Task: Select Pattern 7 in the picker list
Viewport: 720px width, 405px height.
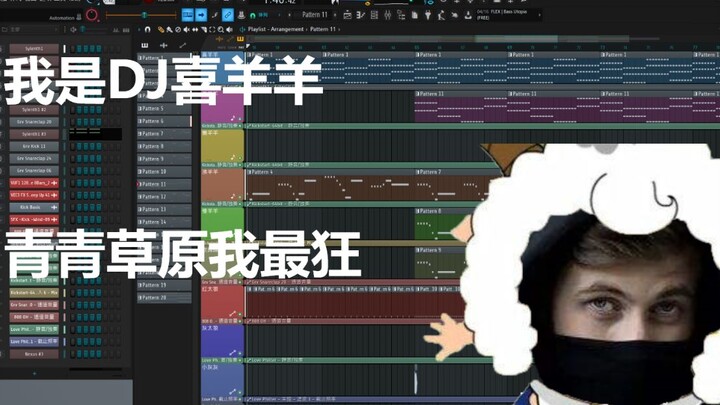Action: point(164,134)
